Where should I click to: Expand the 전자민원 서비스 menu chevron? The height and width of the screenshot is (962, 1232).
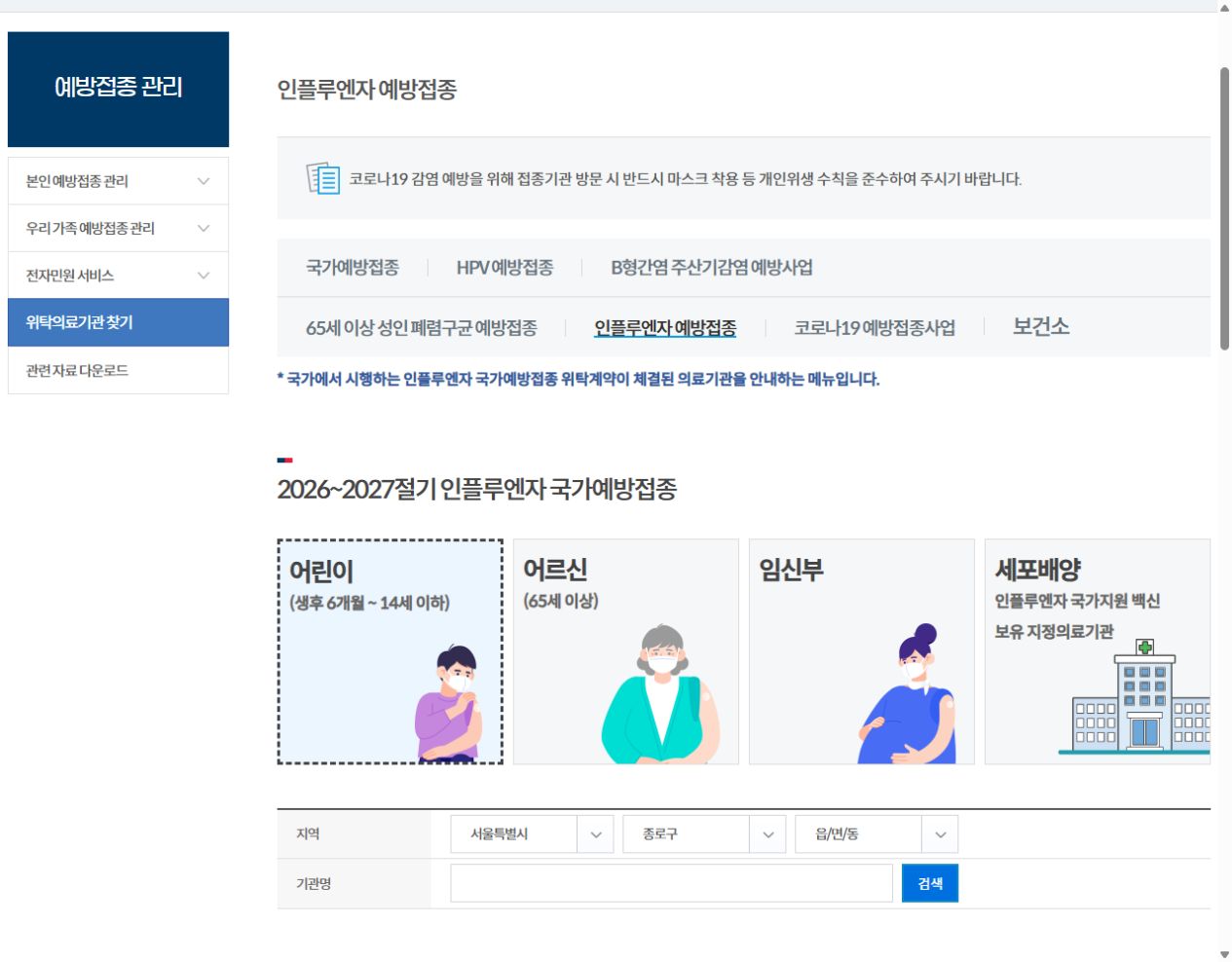click(204, 276)
